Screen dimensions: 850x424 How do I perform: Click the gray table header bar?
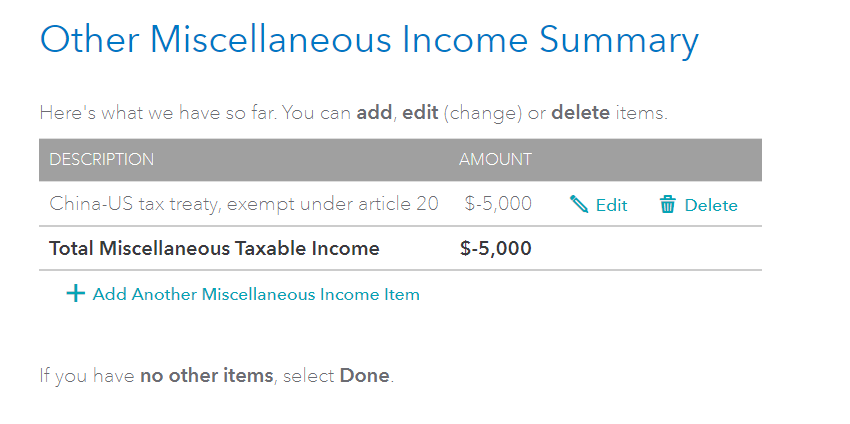tap(400, 159)
